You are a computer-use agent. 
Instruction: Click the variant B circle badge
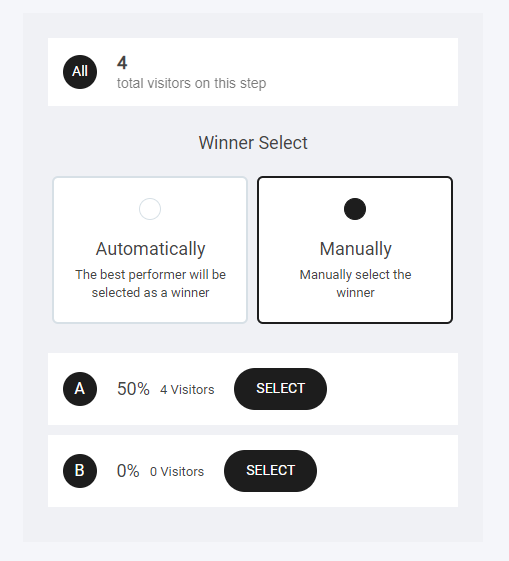(80, 471)
